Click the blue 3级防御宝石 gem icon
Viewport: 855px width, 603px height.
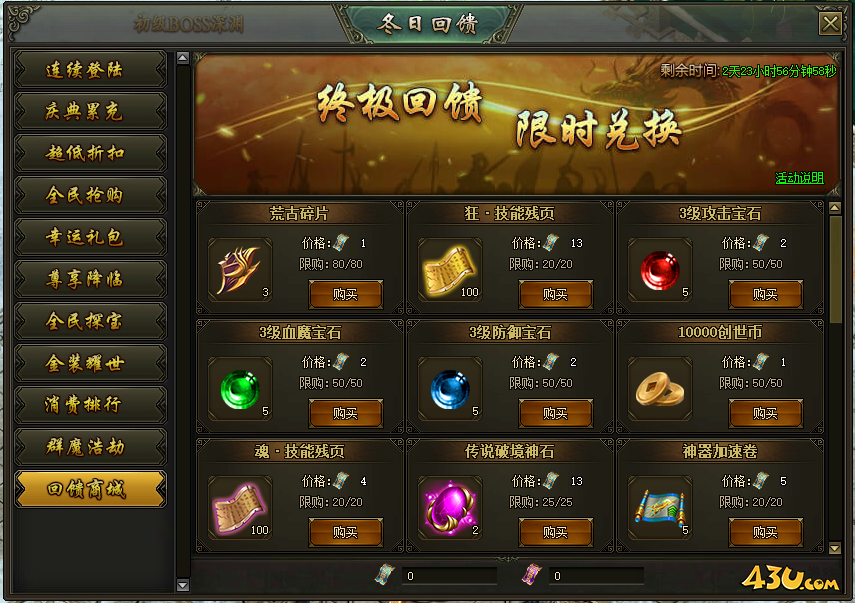450,389
